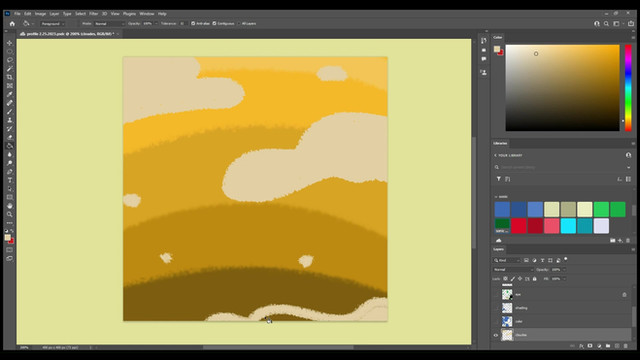The height and width of the screenshot is (360, 640).
Task: Open the Image menu
Action: click(x=40, y=13)
